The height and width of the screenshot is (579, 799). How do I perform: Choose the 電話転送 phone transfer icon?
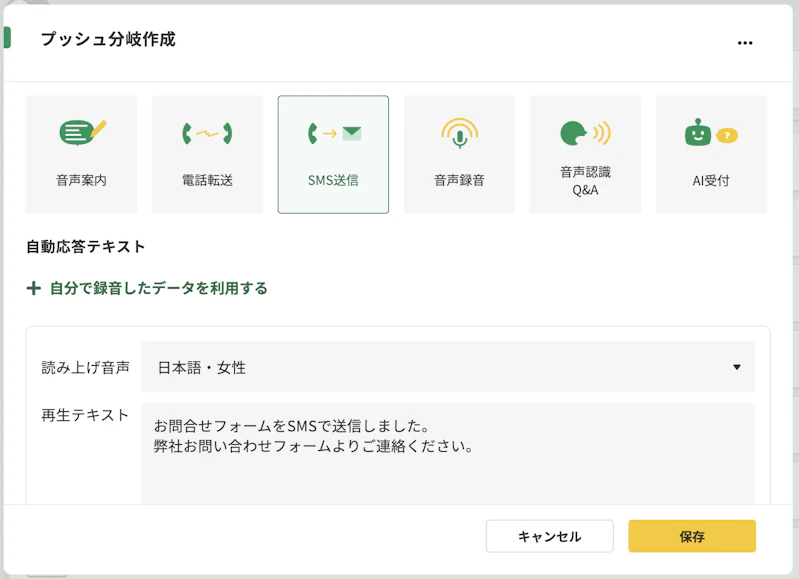207,134
